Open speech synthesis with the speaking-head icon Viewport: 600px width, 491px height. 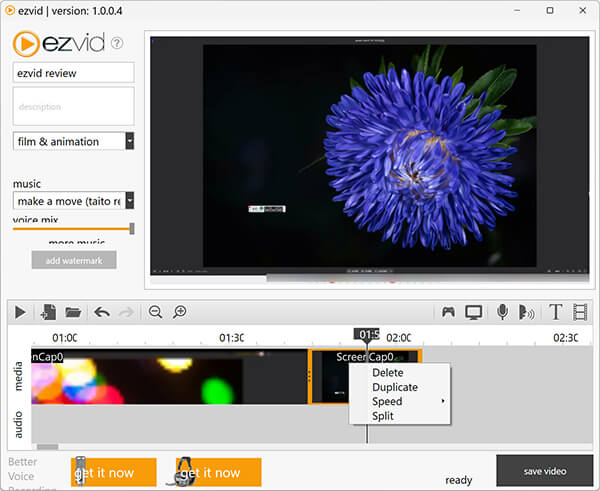pyautogui.click(x=527, y=312)
